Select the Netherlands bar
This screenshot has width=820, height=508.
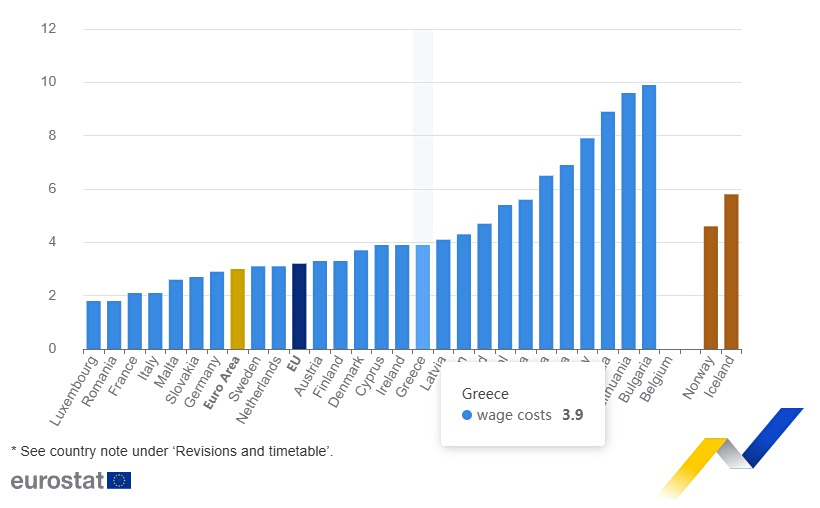279,308
